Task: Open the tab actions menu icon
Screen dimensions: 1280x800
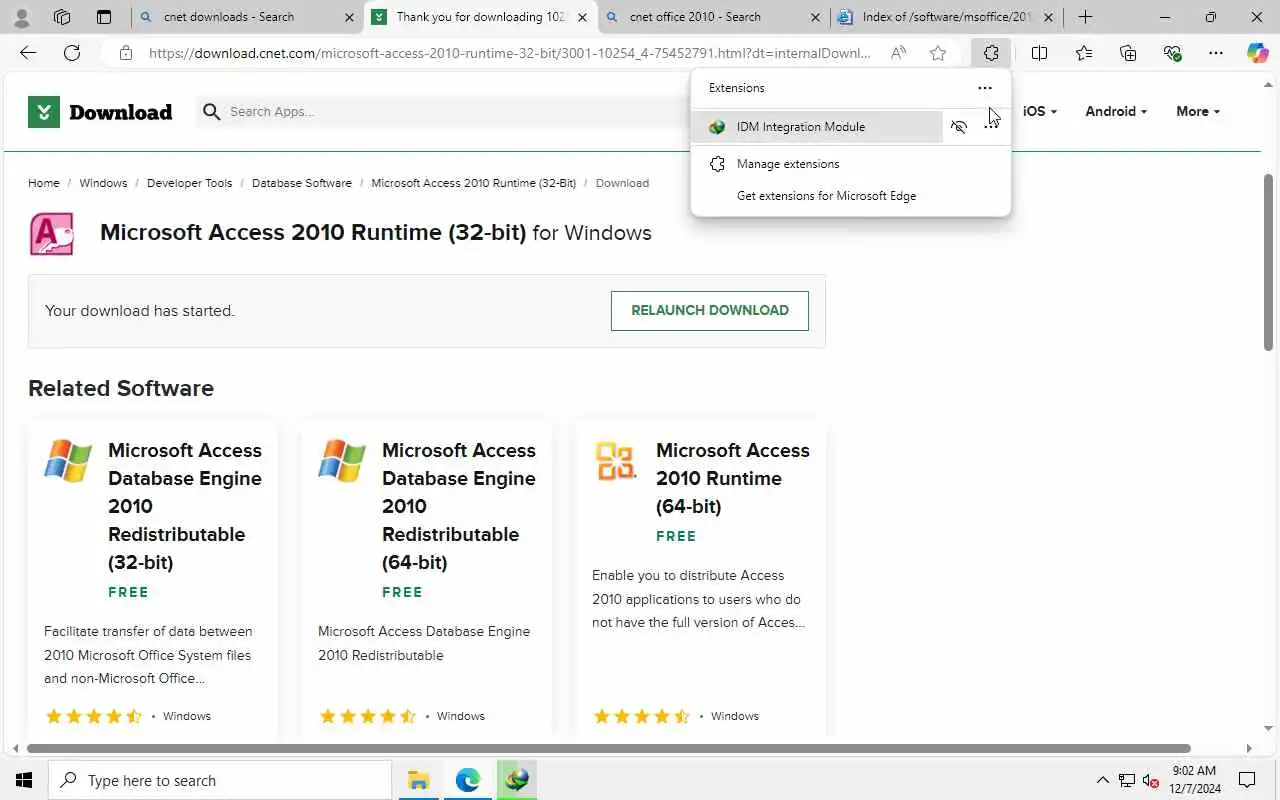Action: click(103, 17)
